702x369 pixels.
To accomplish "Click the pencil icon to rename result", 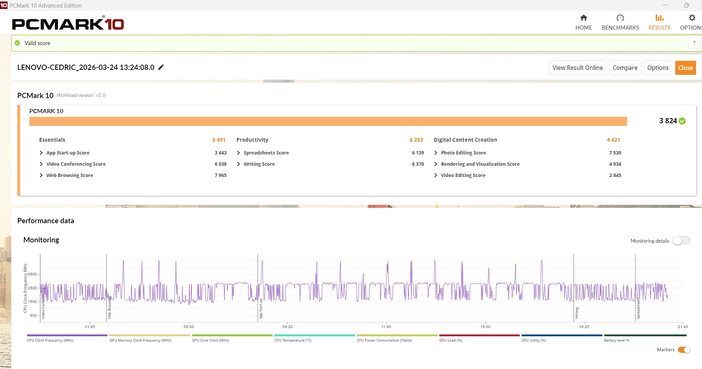I will tap(161, 67).
